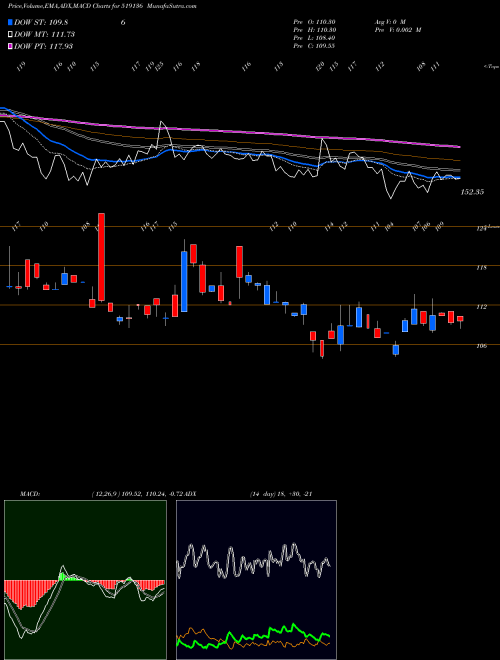Click the 'Pre H: 110.30' value

point(314,30)
